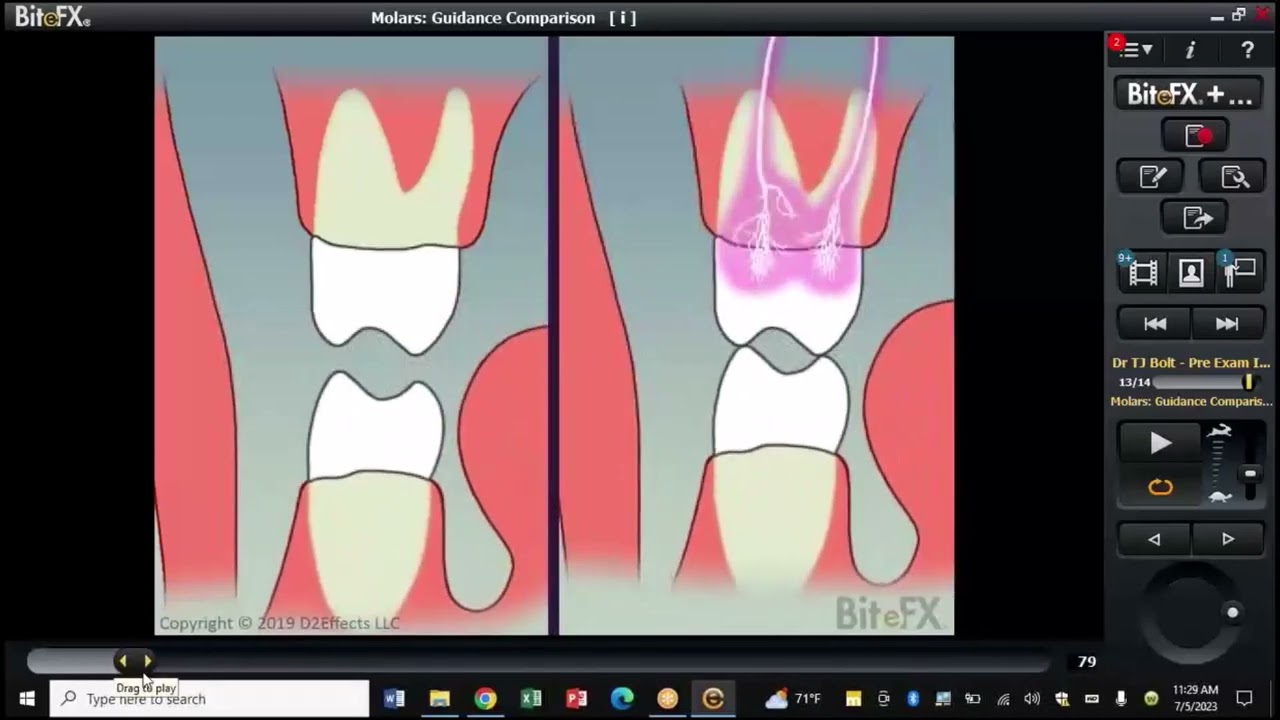
Task: Open the film strip animations icon
Action: pyautogui.click(x=1143, y=272)
